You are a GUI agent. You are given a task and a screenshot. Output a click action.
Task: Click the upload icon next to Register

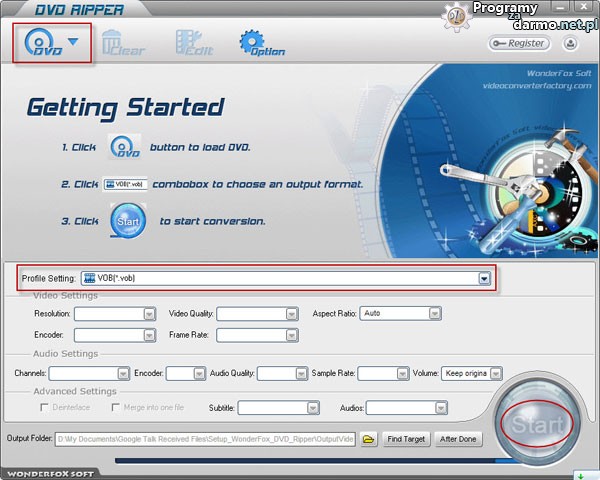(570, 43)
